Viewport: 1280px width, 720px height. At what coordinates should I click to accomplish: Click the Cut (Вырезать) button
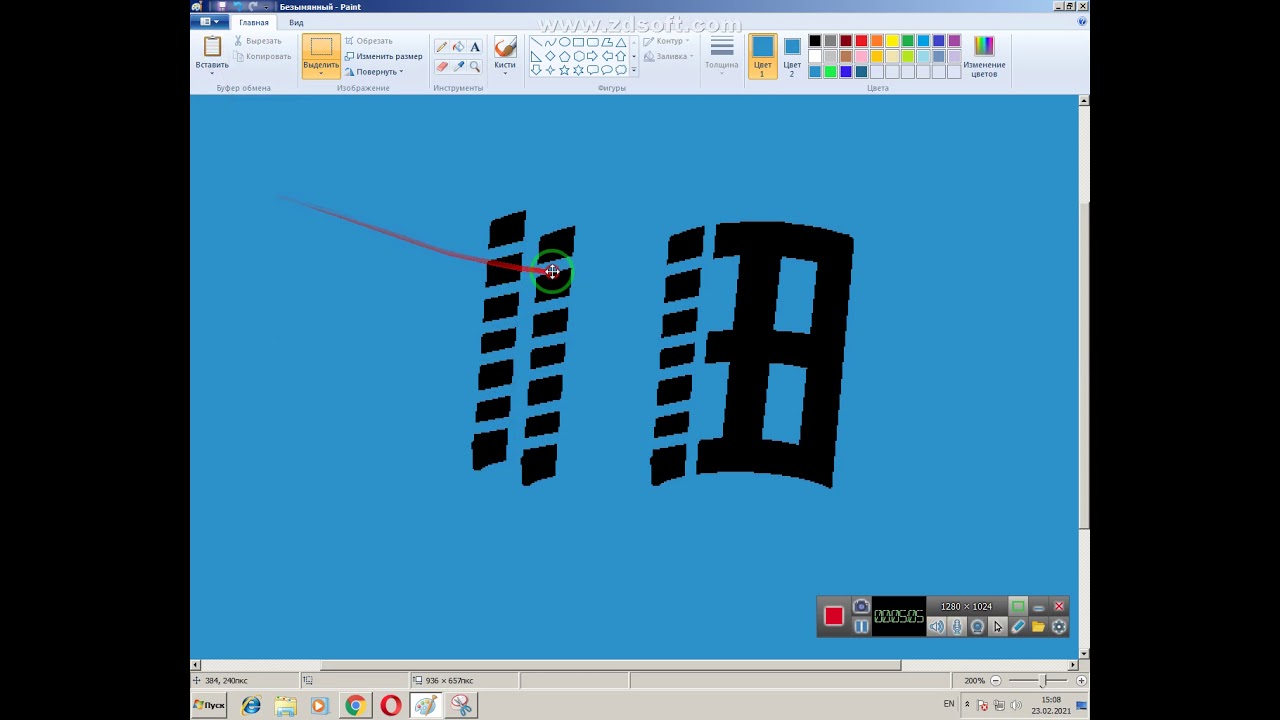click(x=258, y=41)
